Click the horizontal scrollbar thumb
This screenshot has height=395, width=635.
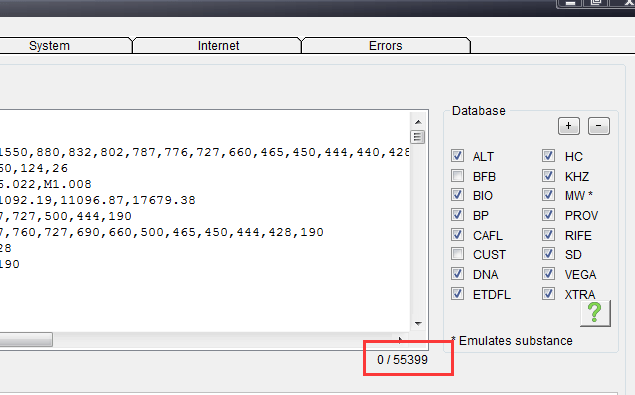click(26, 339)
